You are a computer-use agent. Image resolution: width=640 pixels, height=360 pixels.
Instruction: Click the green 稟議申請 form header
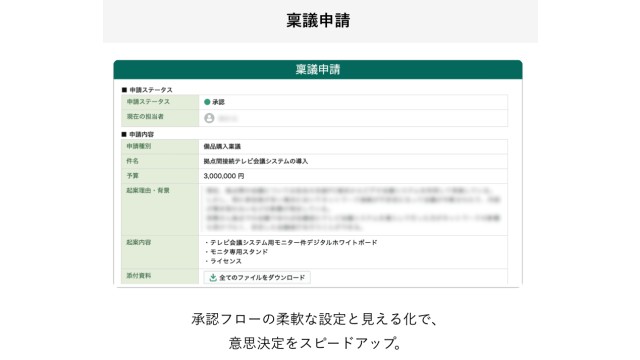pyautogui.click(x=318, y=69)
